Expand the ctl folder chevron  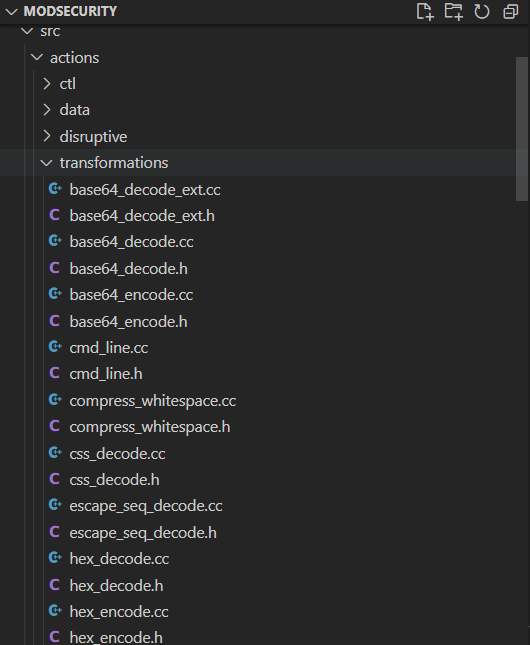point(47,84)
